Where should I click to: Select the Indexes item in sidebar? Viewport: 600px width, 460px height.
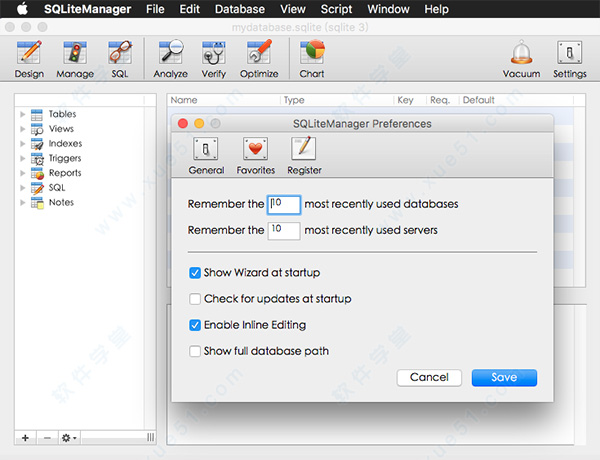65,144
